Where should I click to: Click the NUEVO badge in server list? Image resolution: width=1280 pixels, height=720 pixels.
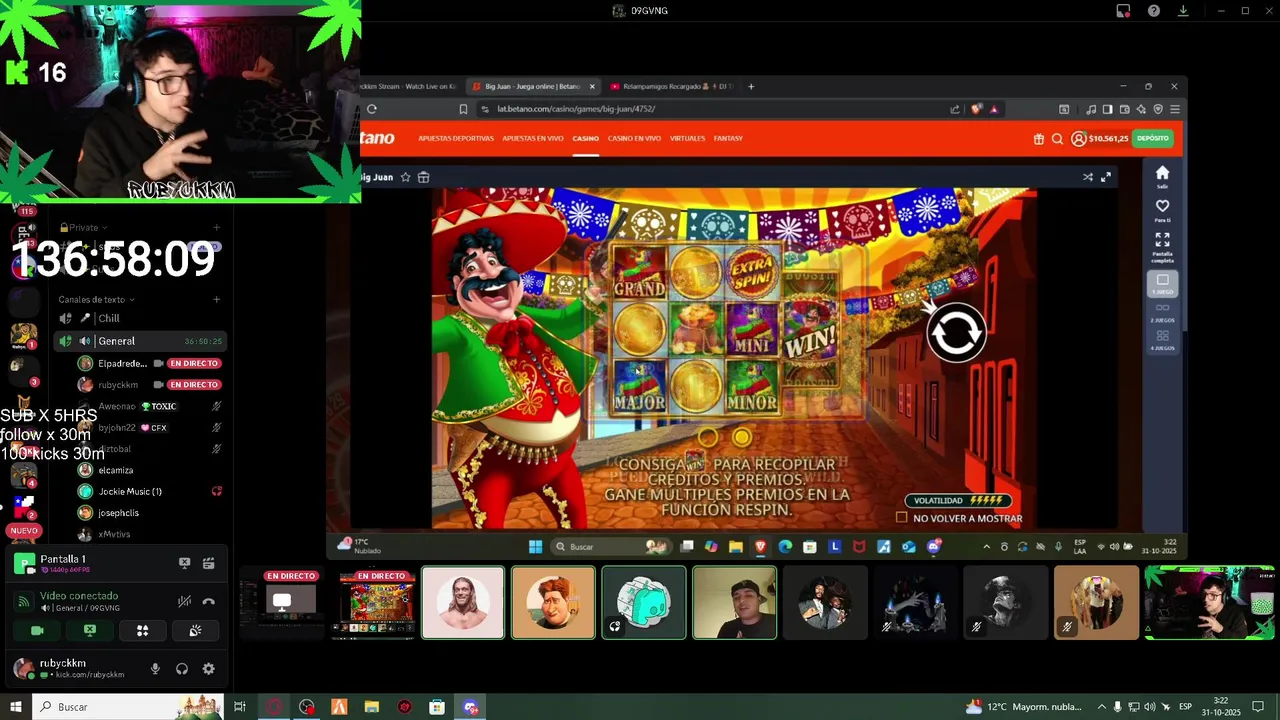click(24, 531)
